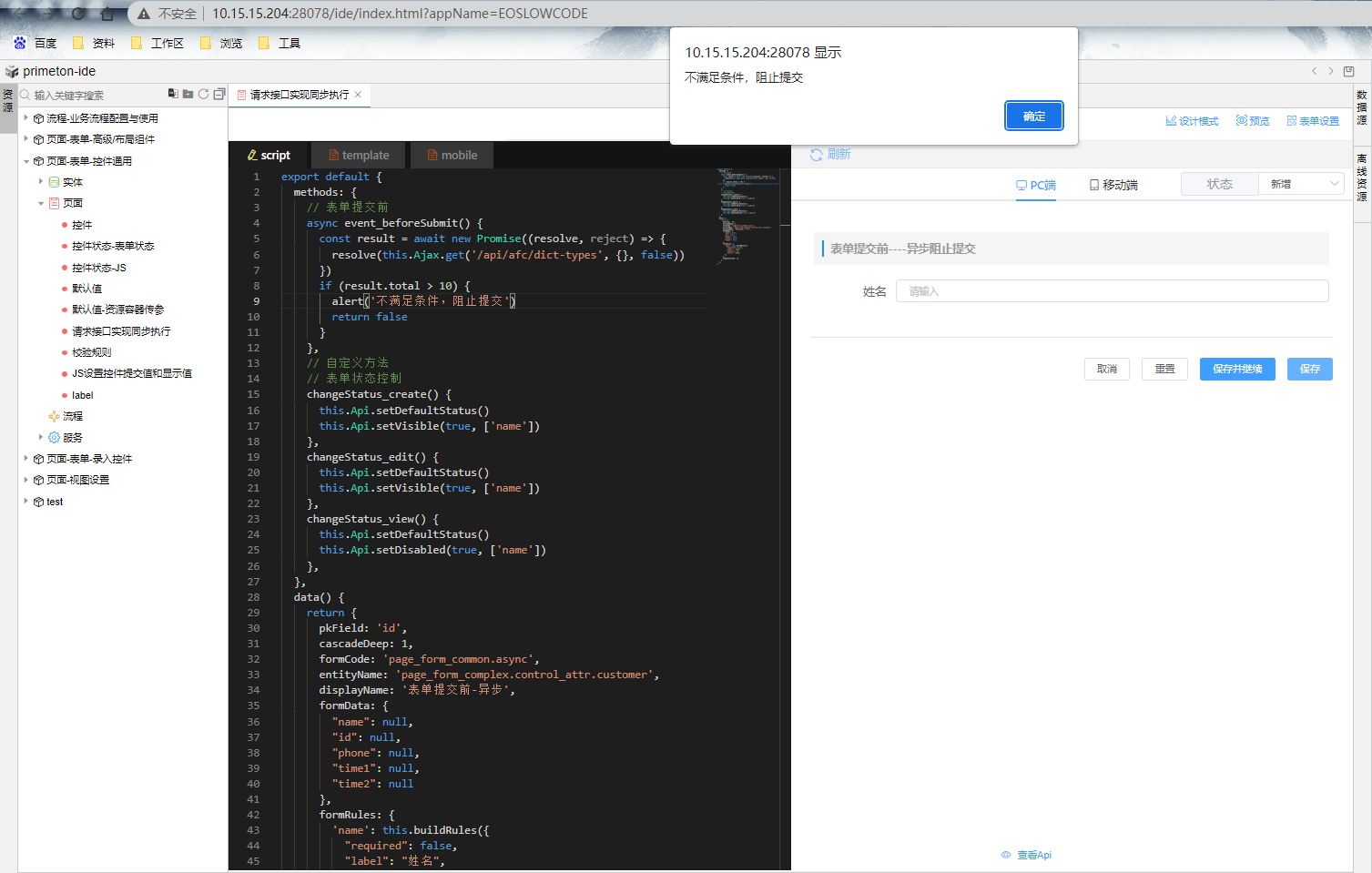1372x873 pixels.
Task: Click the collapse-all icon in resource panel
Action: coord(219,94)
